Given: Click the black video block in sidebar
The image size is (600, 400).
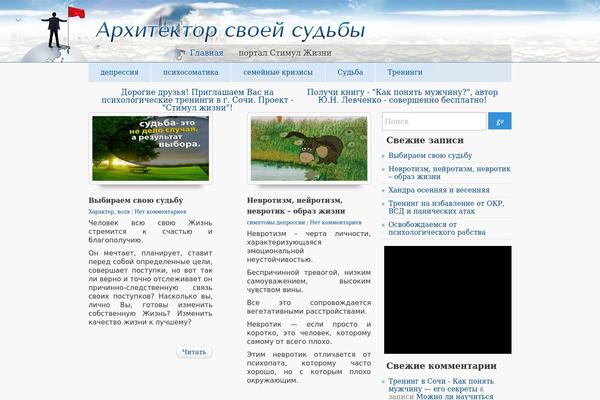Looking at the screenshot, I should point(447,300).
